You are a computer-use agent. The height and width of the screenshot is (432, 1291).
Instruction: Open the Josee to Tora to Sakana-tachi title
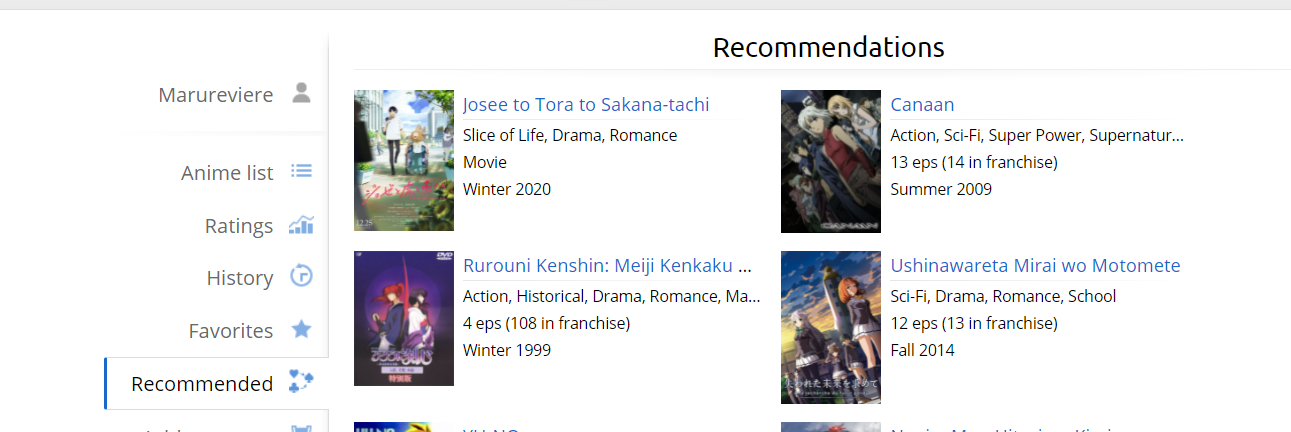586,105
